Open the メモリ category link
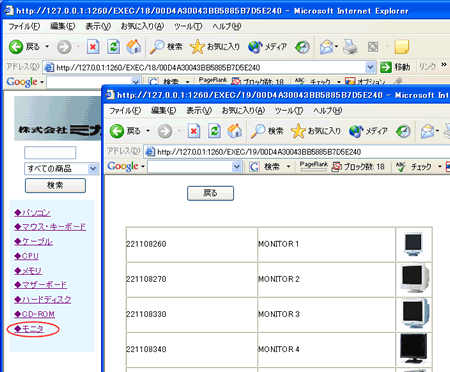The image size is (450, 372). 28,271
